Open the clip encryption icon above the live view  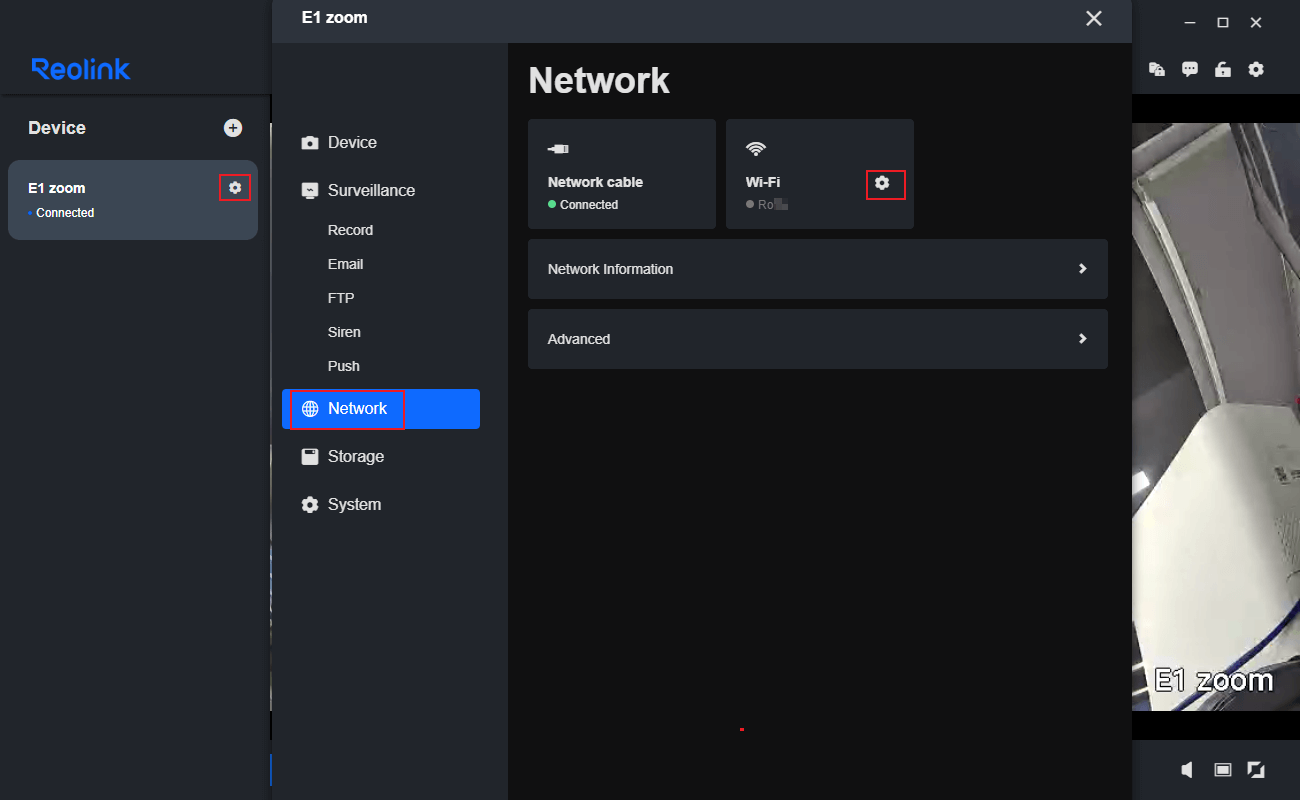tap(1156, 69)
